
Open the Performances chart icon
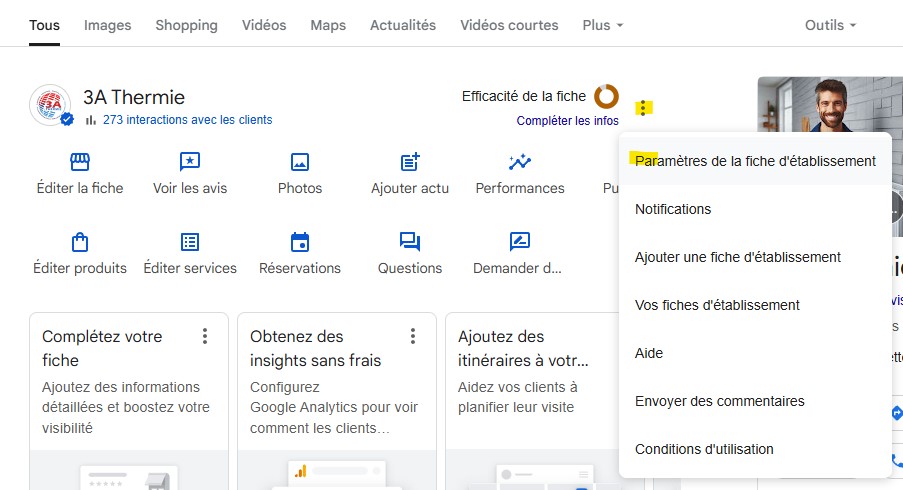[519, 162]
